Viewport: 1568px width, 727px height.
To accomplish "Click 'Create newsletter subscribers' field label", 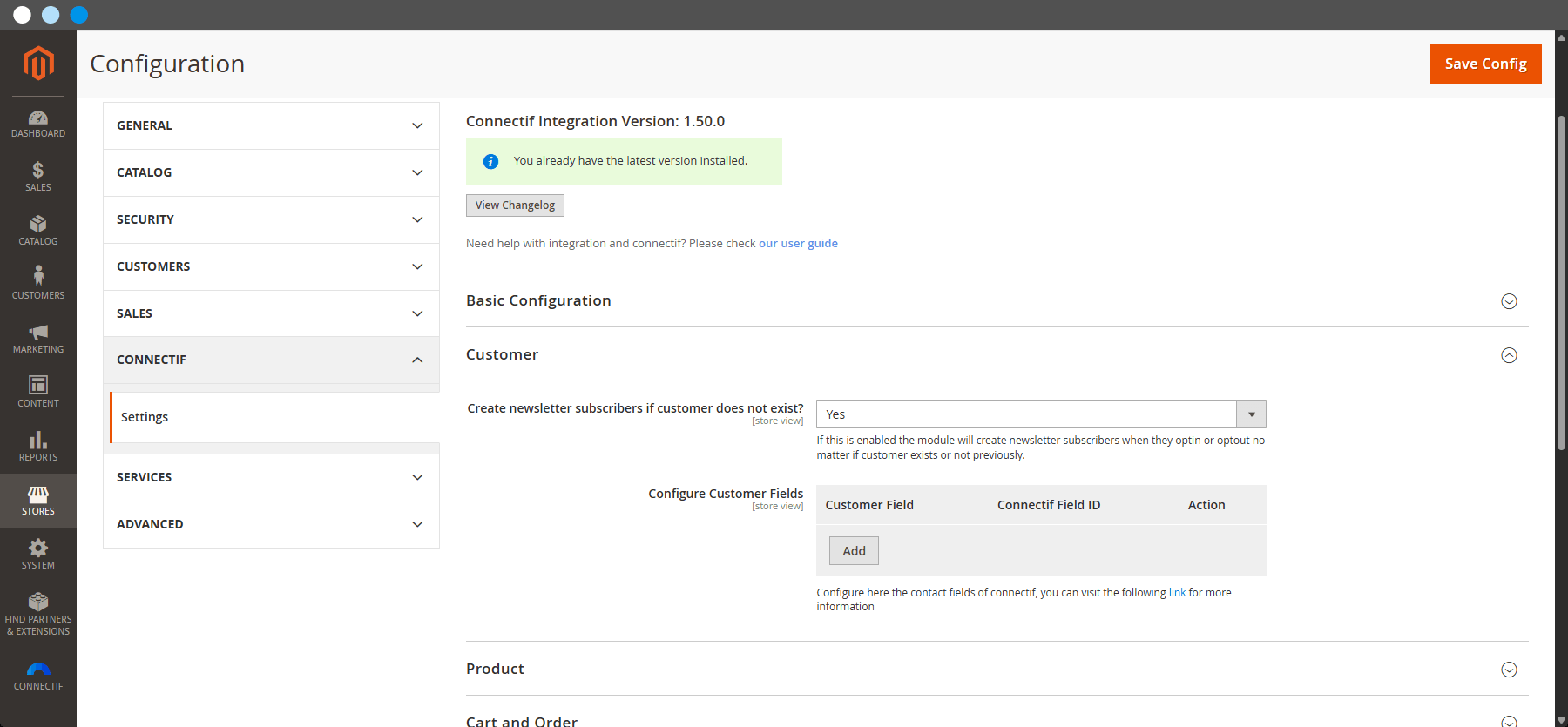I will click(635, 408).
